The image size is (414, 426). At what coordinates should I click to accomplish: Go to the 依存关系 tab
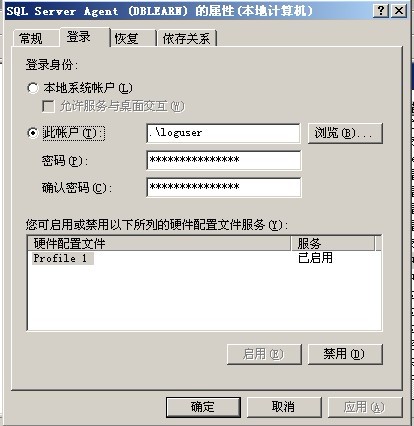[x=187, y=38]
